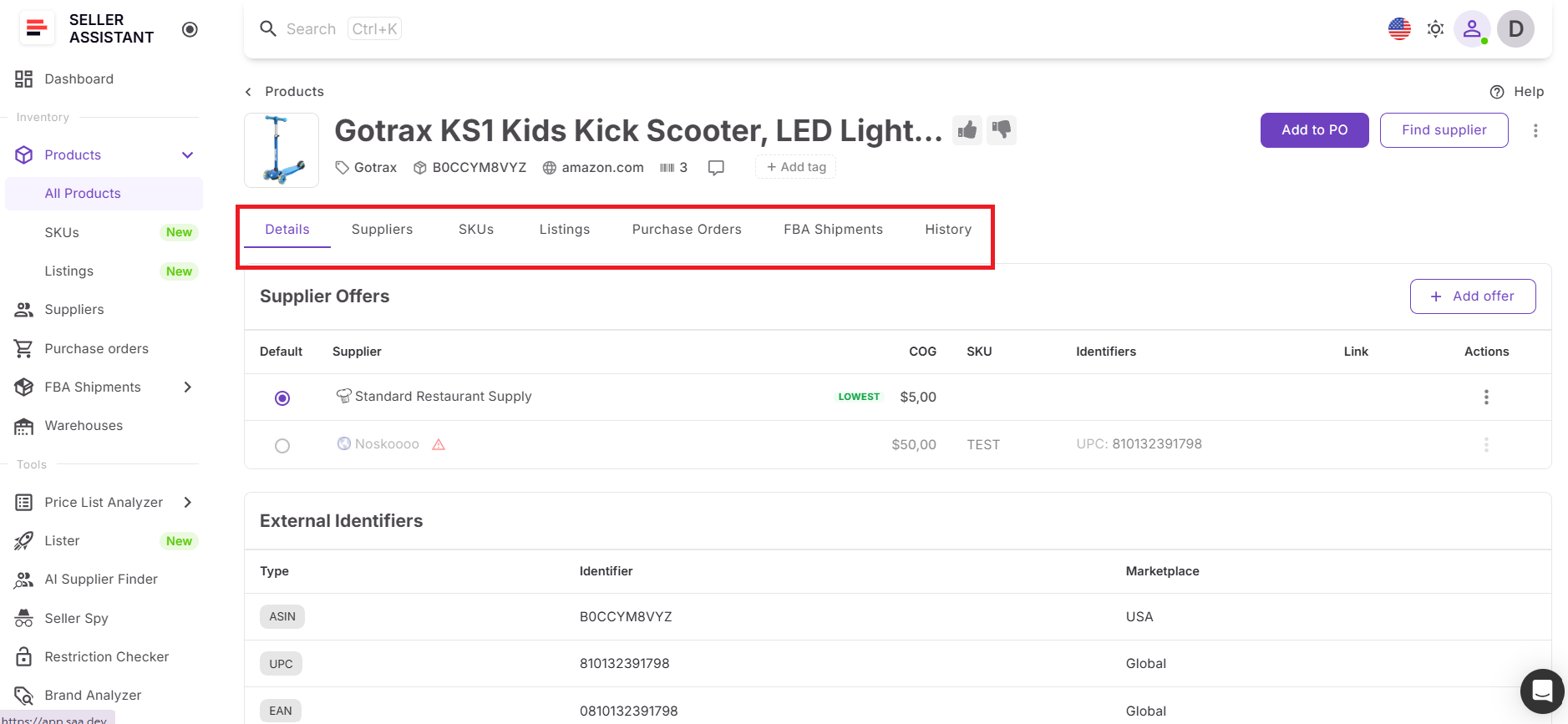The width and height of the screenshot is (1568, 724).
Task: Open Help in the top right
Action: [1517, 92]
